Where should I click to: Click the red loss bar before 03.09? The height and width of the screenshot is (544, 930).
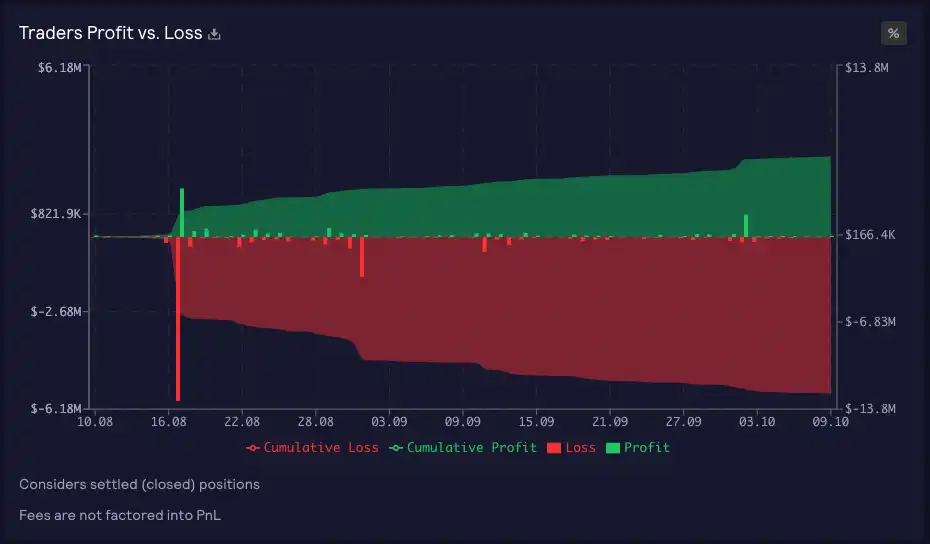(362, 256)
